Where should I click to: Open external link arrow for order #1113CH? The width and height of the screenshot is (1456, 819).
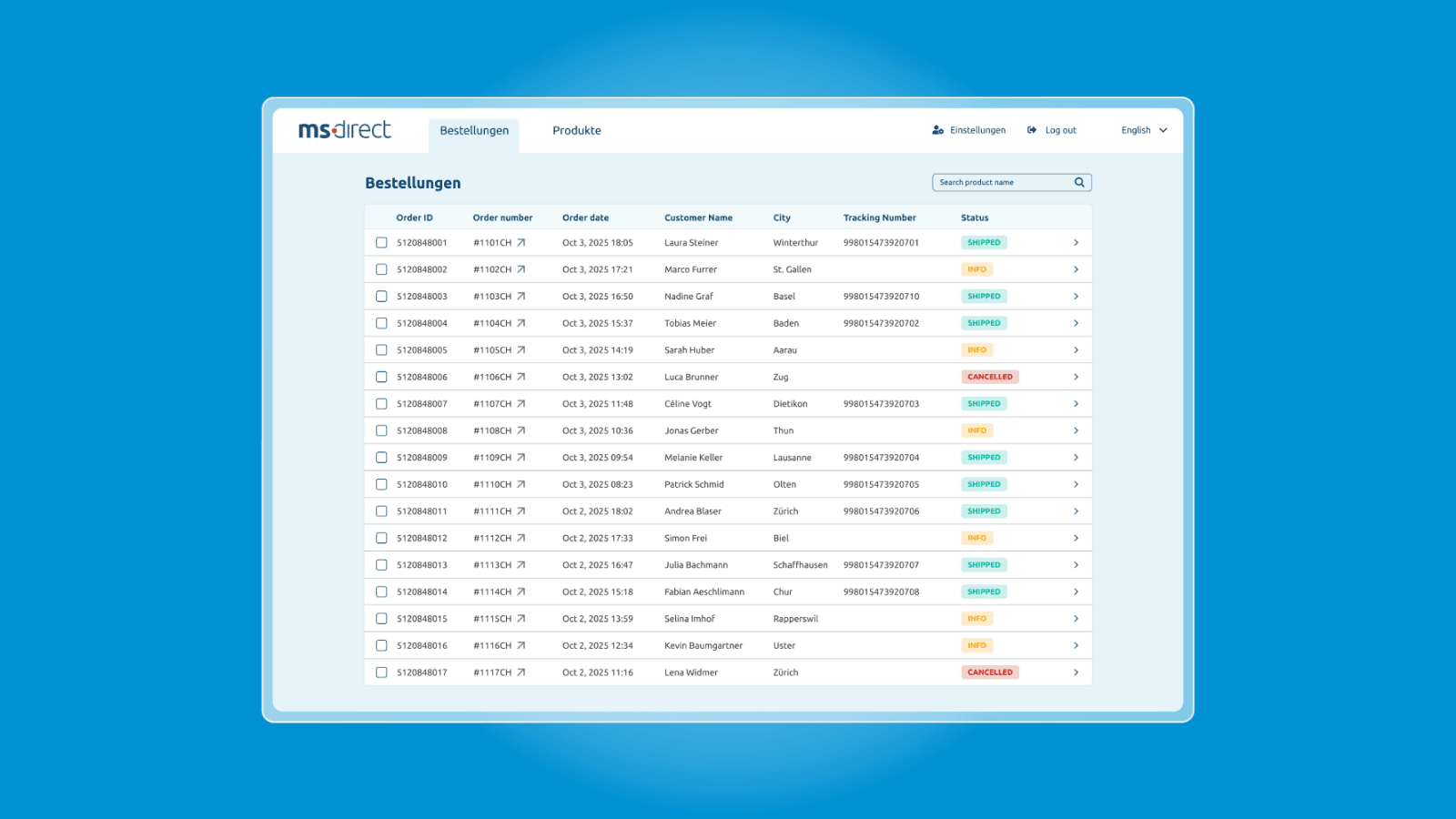pyautogui.click(x=521, y=565)
